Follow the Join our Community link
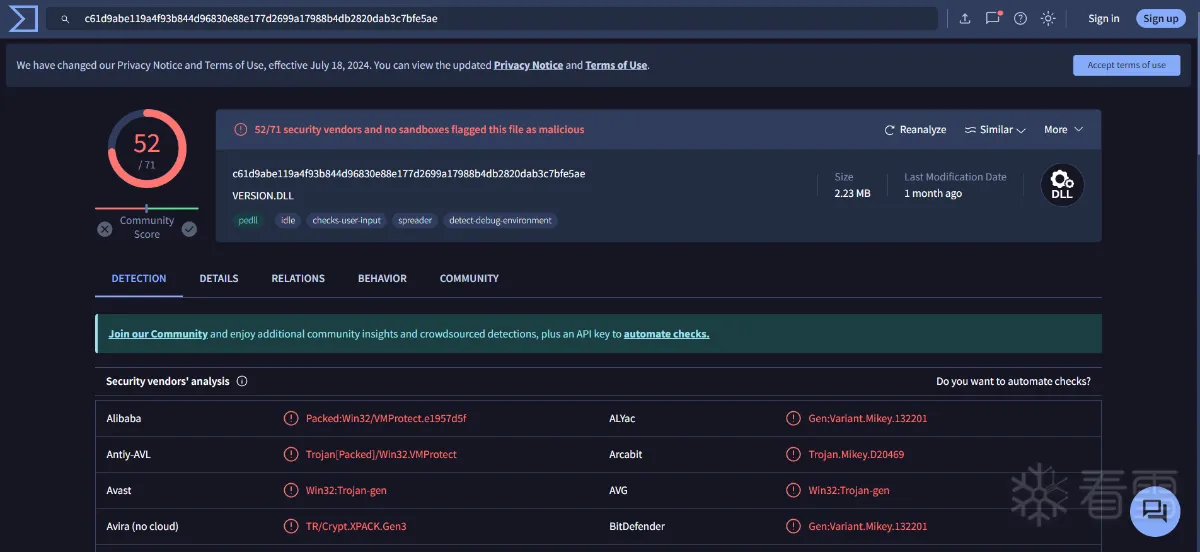Image resolution: width=1200 pixels, height=552 pixels. tap(158, 334)
